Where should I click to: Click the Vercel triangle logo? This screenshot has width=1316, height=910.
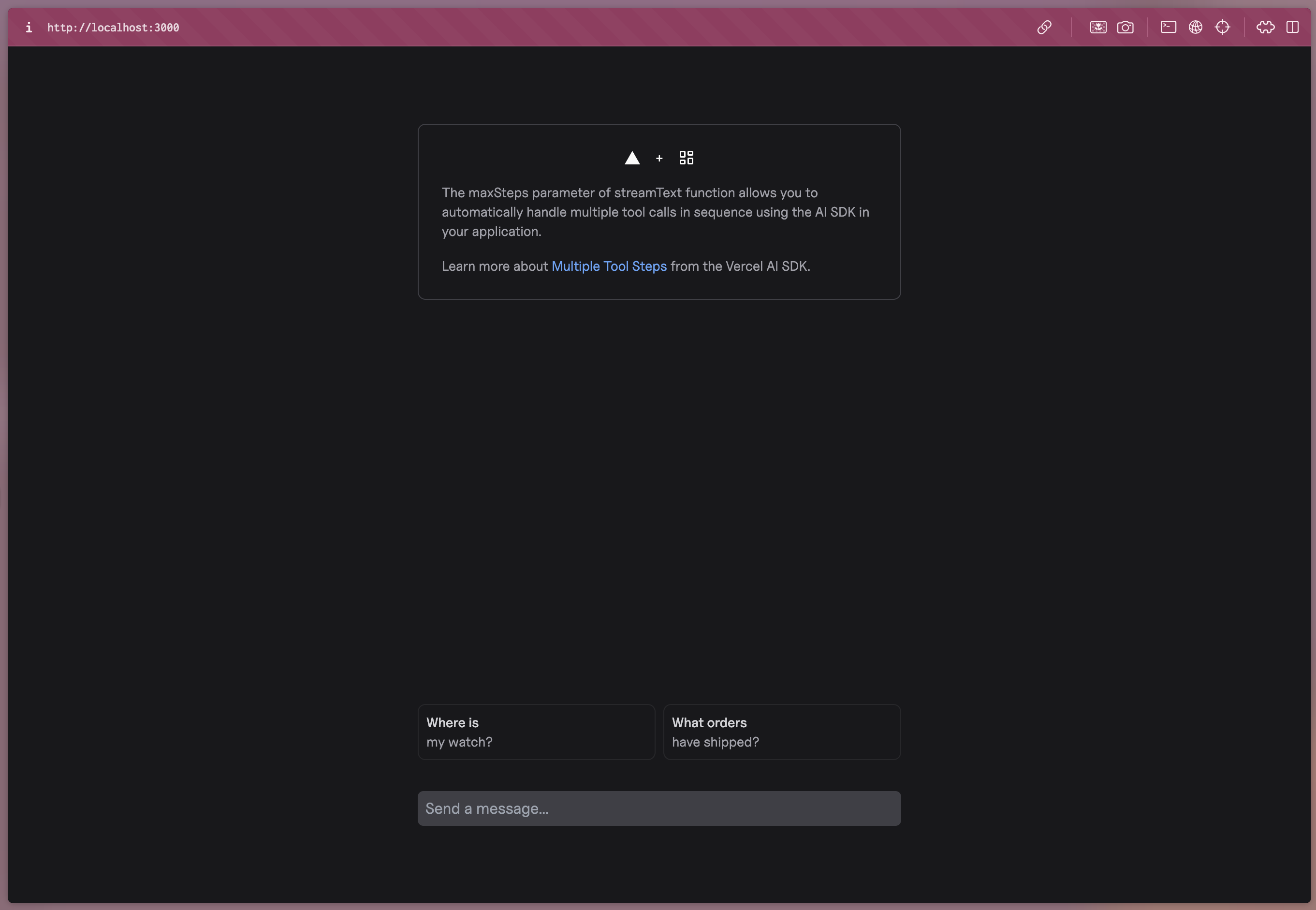tap(632, 158)
